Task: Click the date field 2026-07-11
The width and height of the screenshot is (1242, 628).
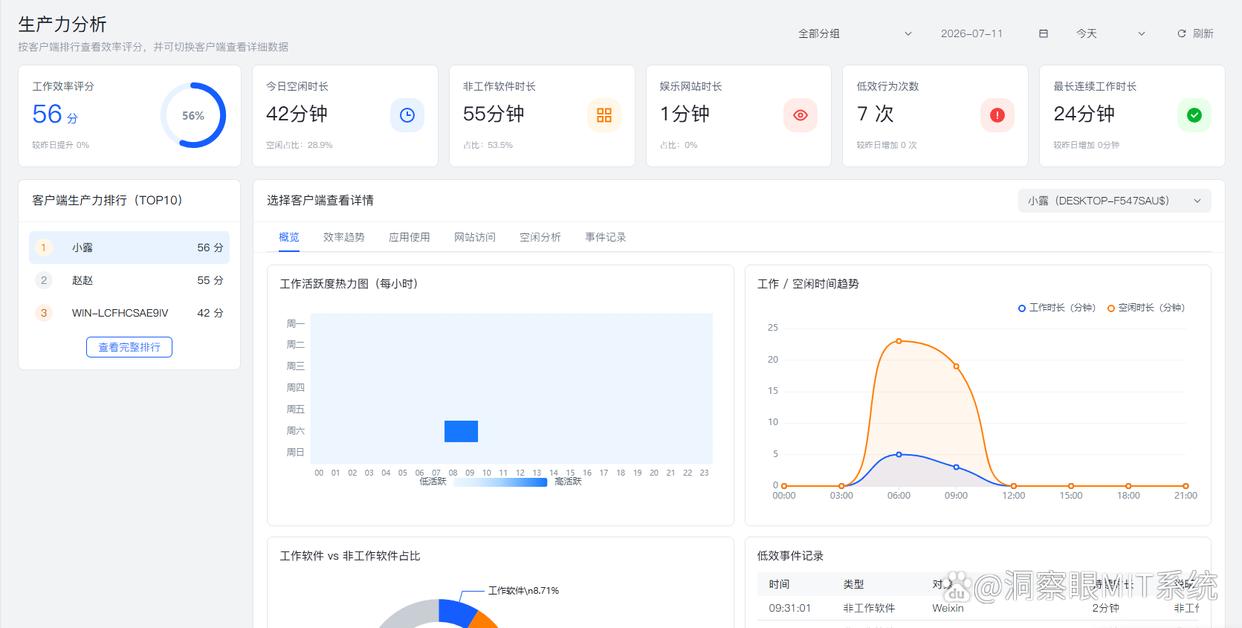Action: [972, 34]
